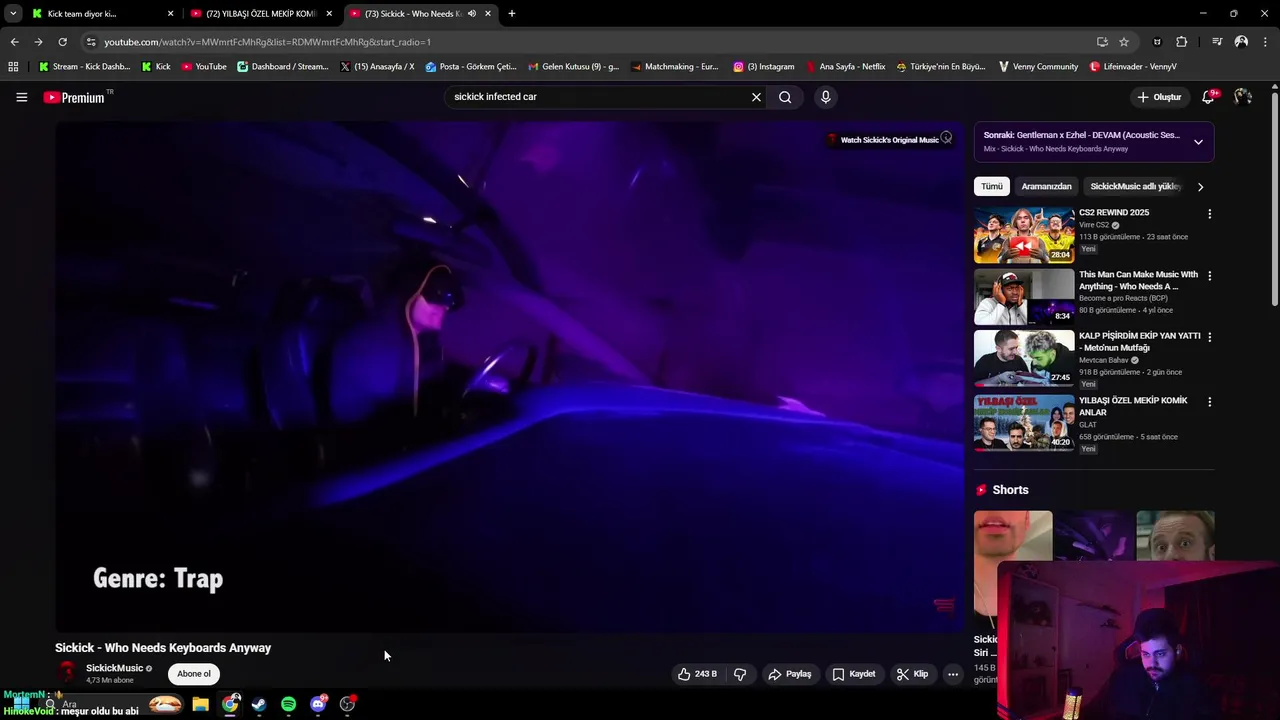Open the Oluştur create menu
The image size is (1280, 720).
coord(1159,97)
